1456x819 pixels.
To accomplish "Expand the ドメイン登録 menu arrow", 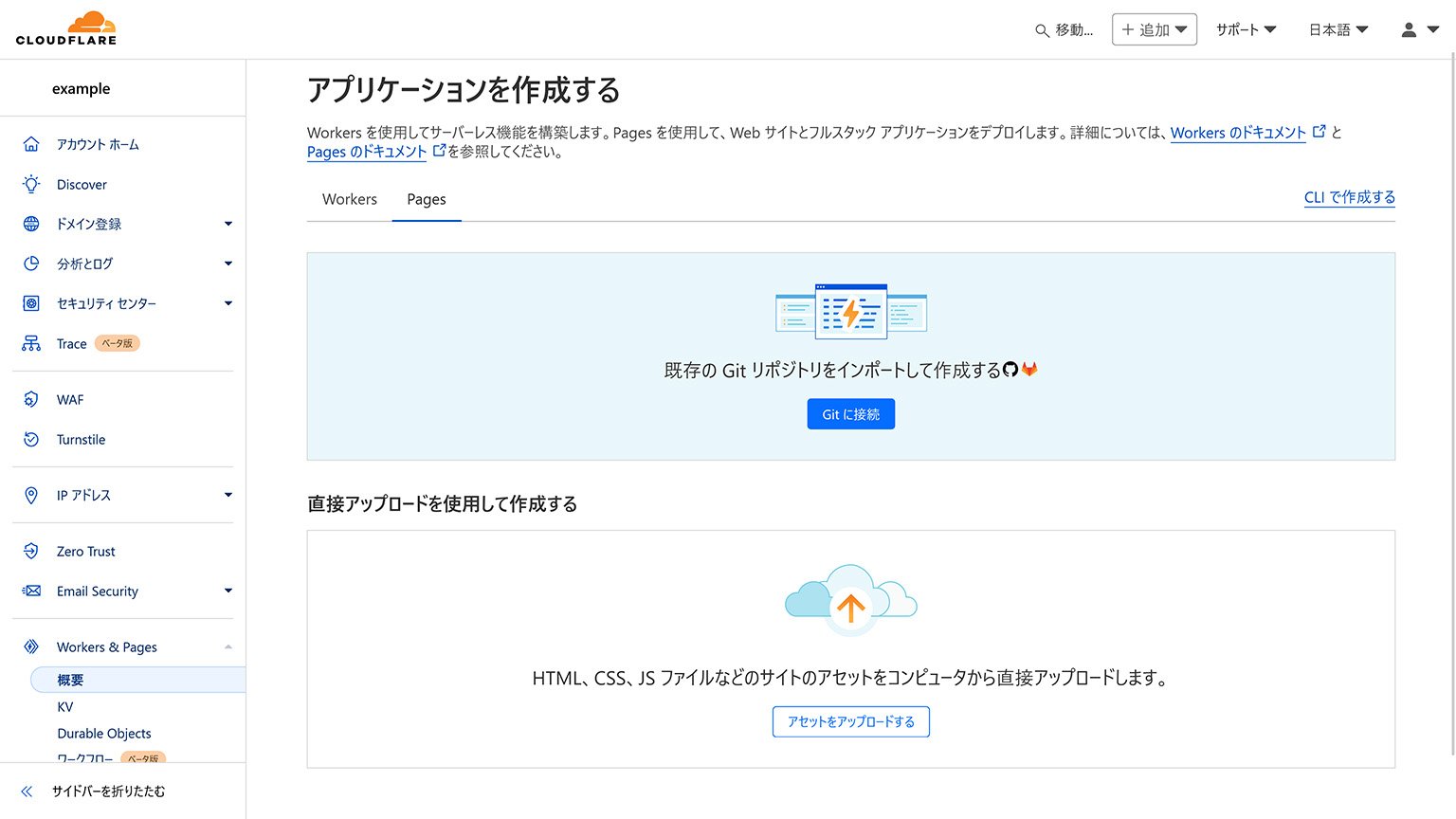I will [x=227, y=224].
